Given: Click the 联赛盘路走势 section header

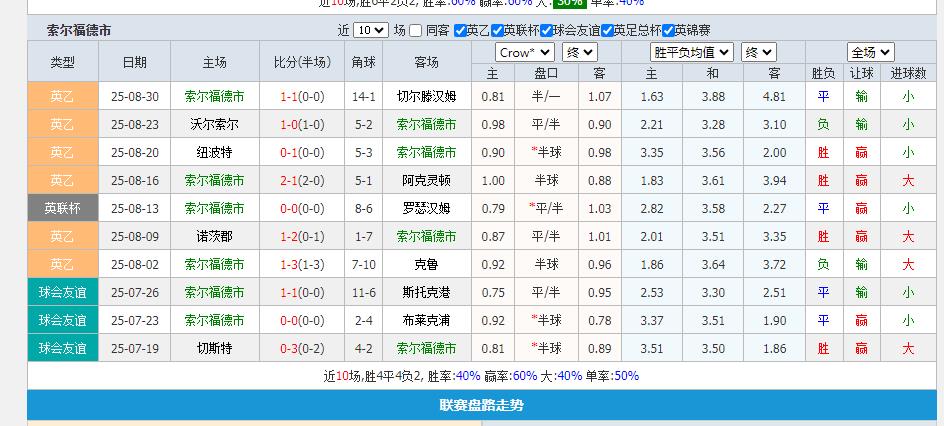Looking at the screenshot, I should (481, 405).
